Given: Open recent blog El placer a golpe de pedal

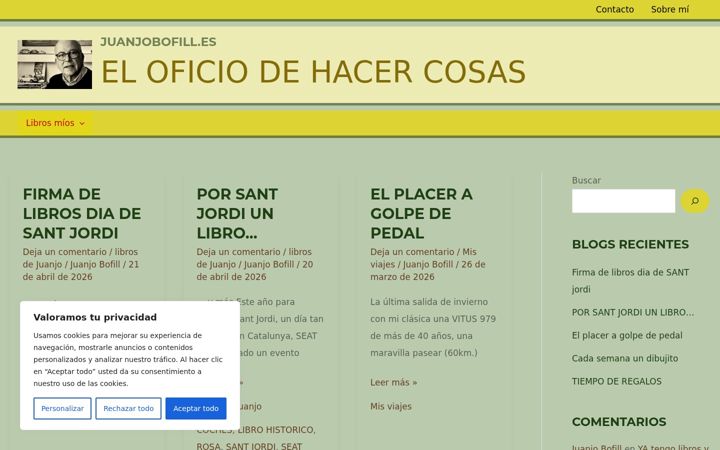Looking at the screenshot, I should pyautogui.click(x=627, y=335).
